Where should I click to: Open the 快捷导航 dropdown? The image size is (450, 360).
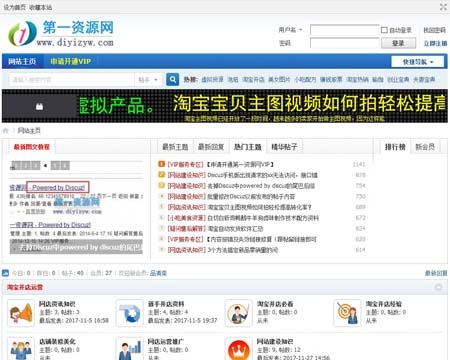(x=418, y=62)
